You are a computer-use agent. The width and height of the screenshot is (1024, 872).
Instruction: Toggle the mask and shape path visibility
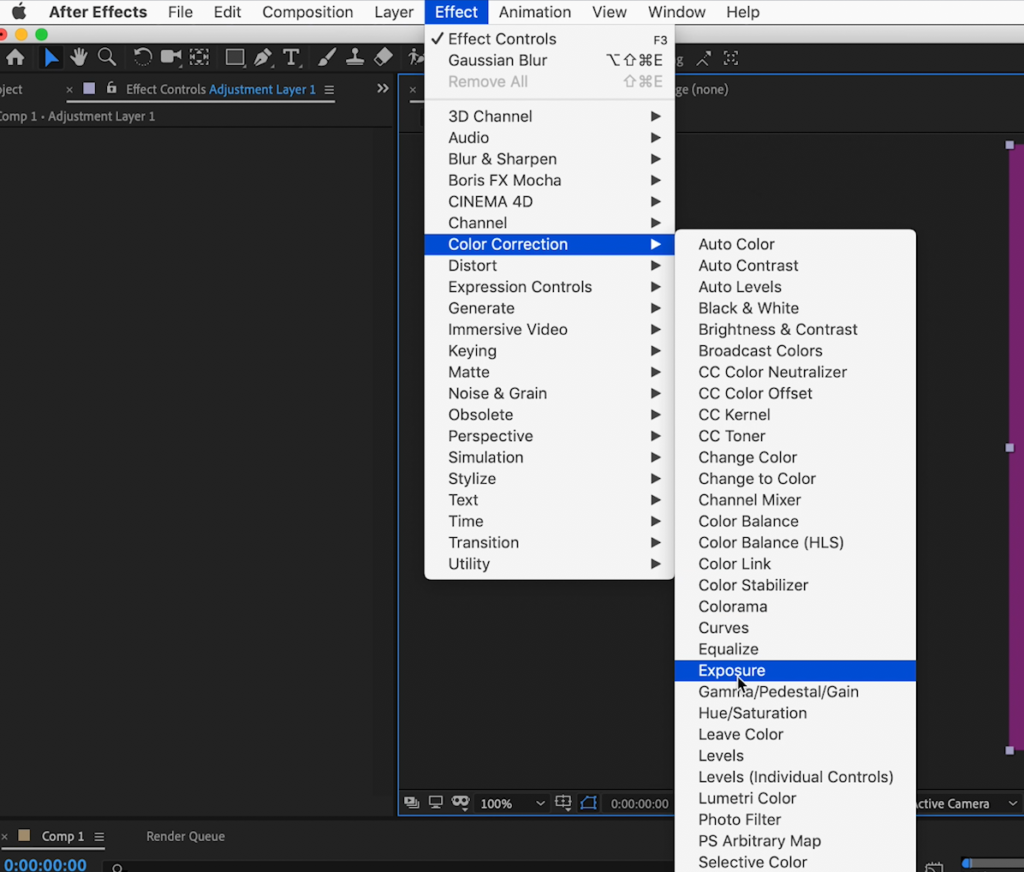point(589,803)
